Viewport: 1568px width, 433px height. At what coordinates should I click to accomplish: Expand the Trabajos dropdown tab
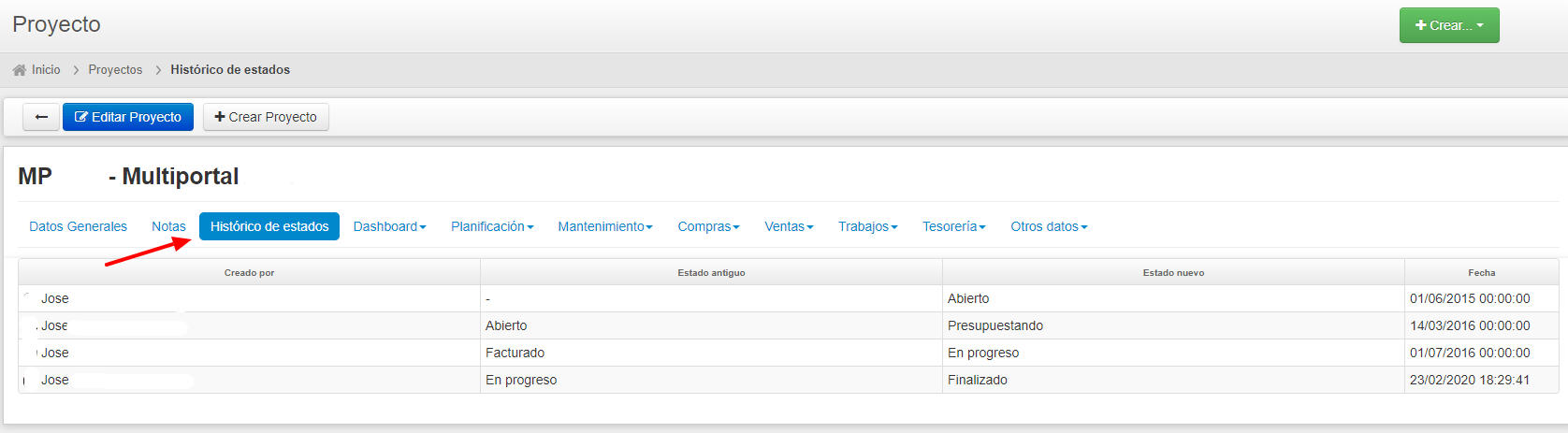pyautogui.click(x=867, y=226)
